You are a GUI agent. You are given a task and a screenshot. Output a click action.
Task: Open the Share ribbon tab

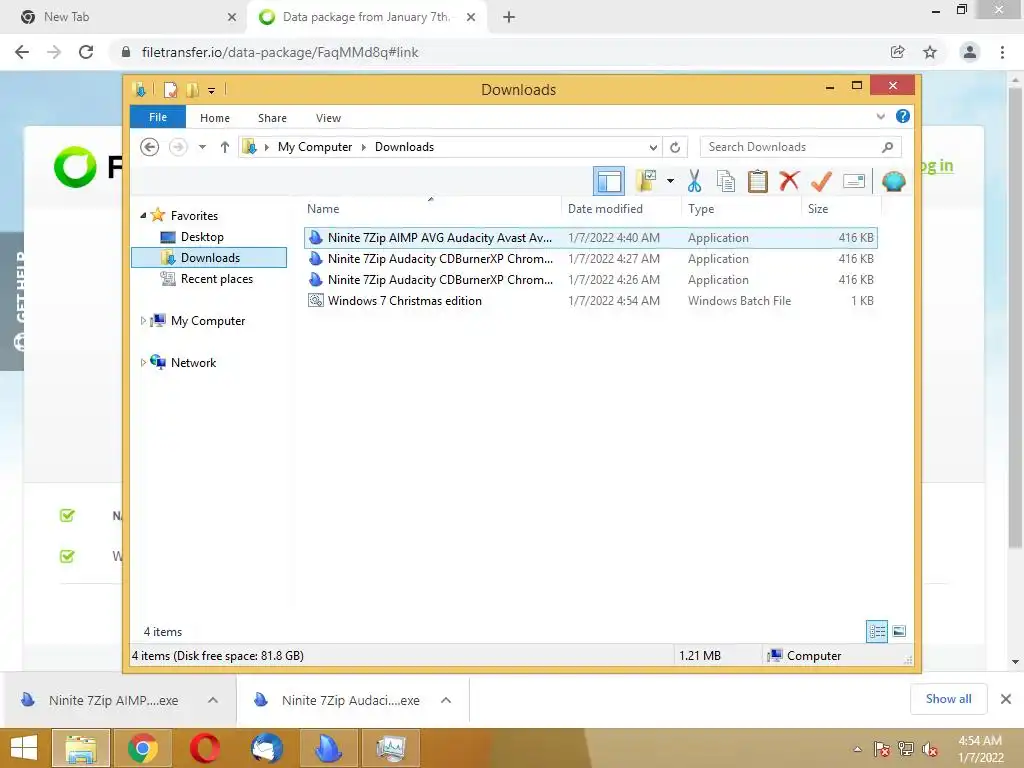pyautogui.click(x=272, y=118)
